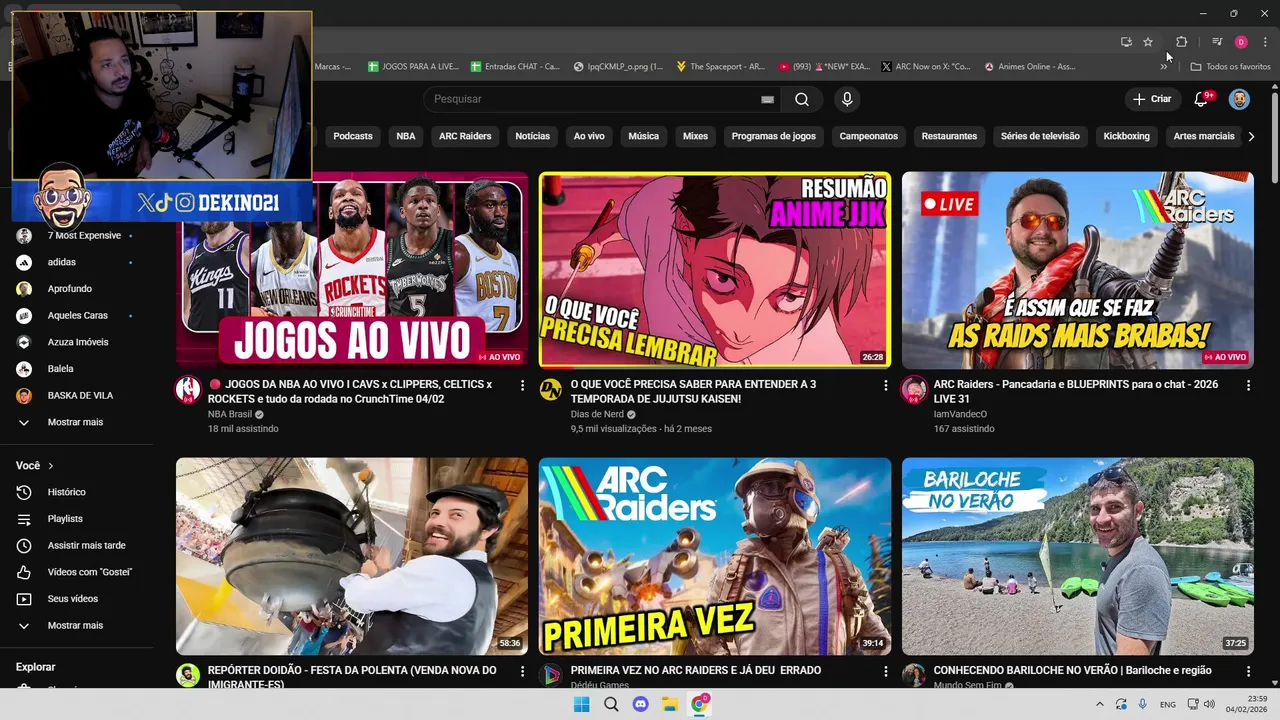Select the Kickboxing filter chip

[1127, 136]
